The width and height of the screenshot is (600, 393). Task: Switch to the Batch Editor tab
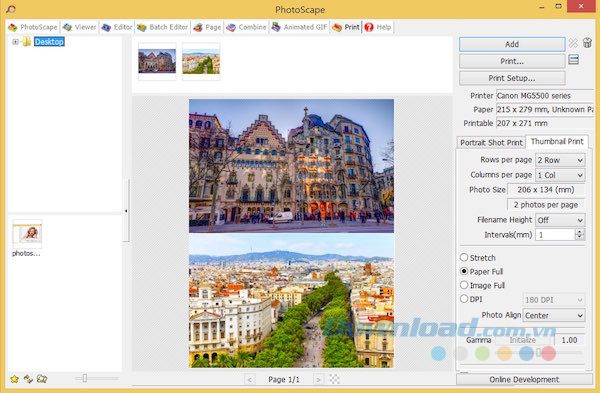click(x=163, y=27)
